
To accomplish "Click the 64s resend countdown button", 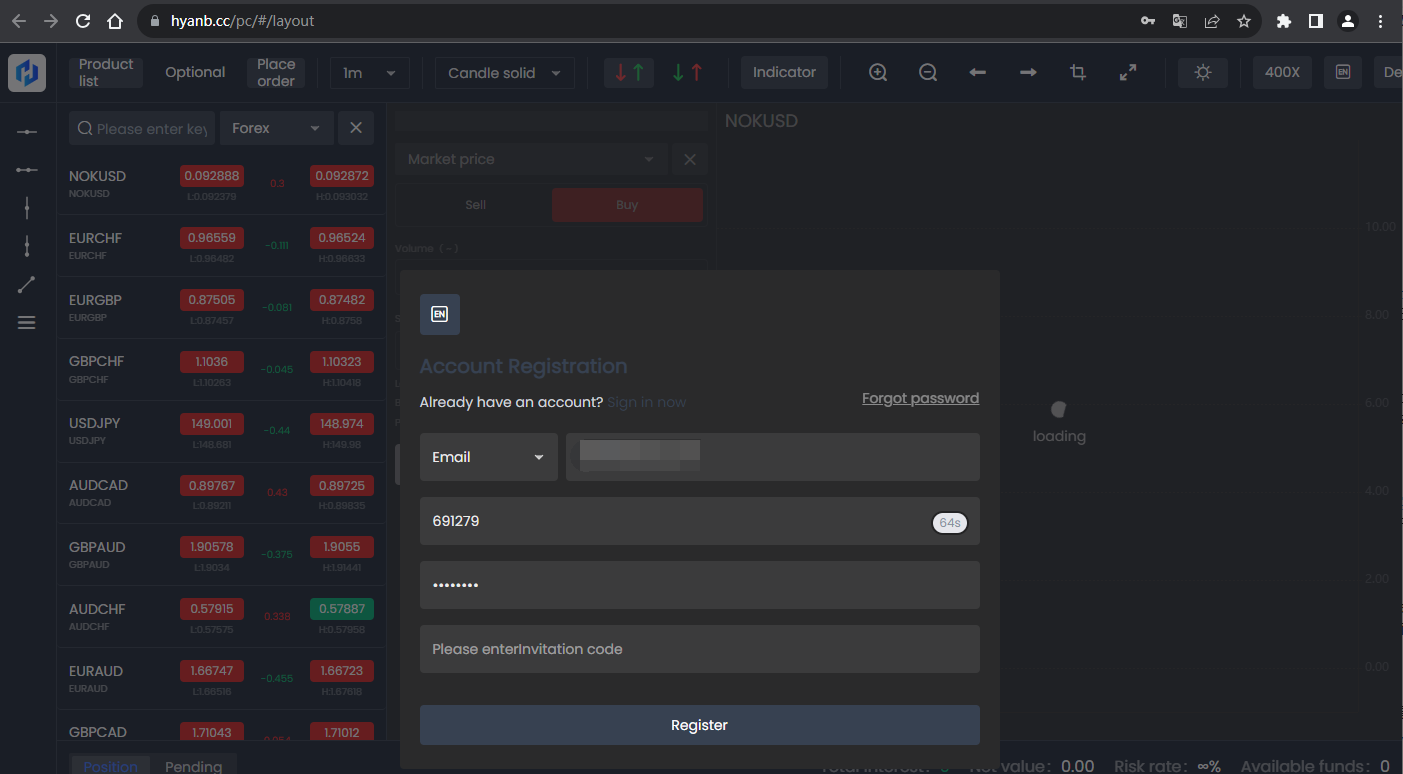I will (x=950, y=522).
